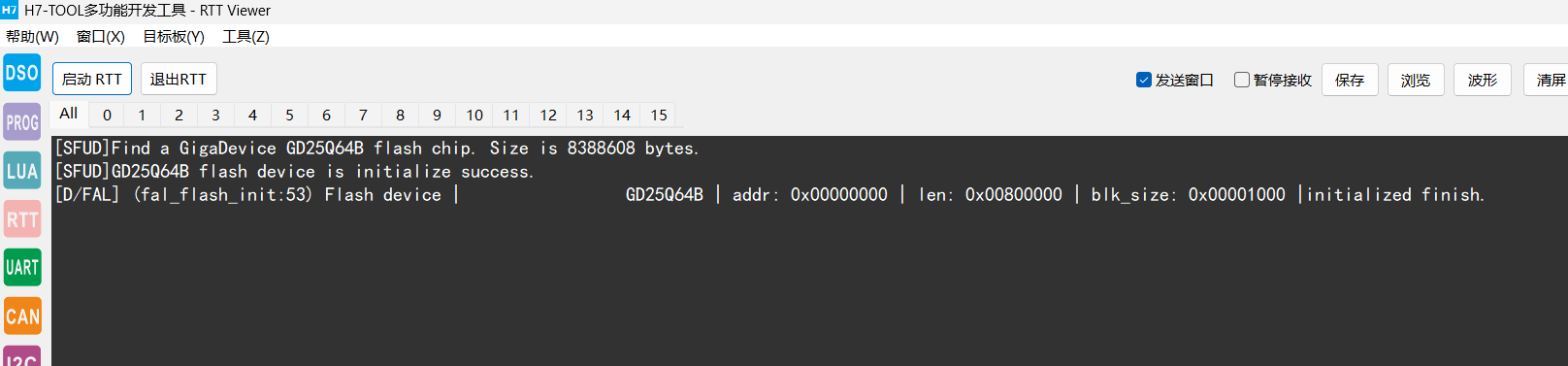Open the I2C tool sidebar icon
The image size is (1568, 366).
[x=22, y=356]
